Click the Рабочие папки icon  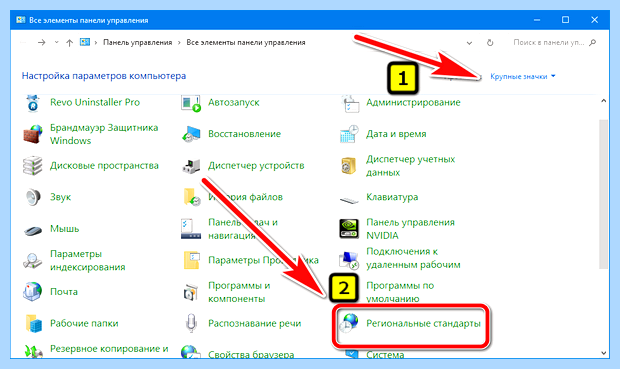(x=34, y=324)
